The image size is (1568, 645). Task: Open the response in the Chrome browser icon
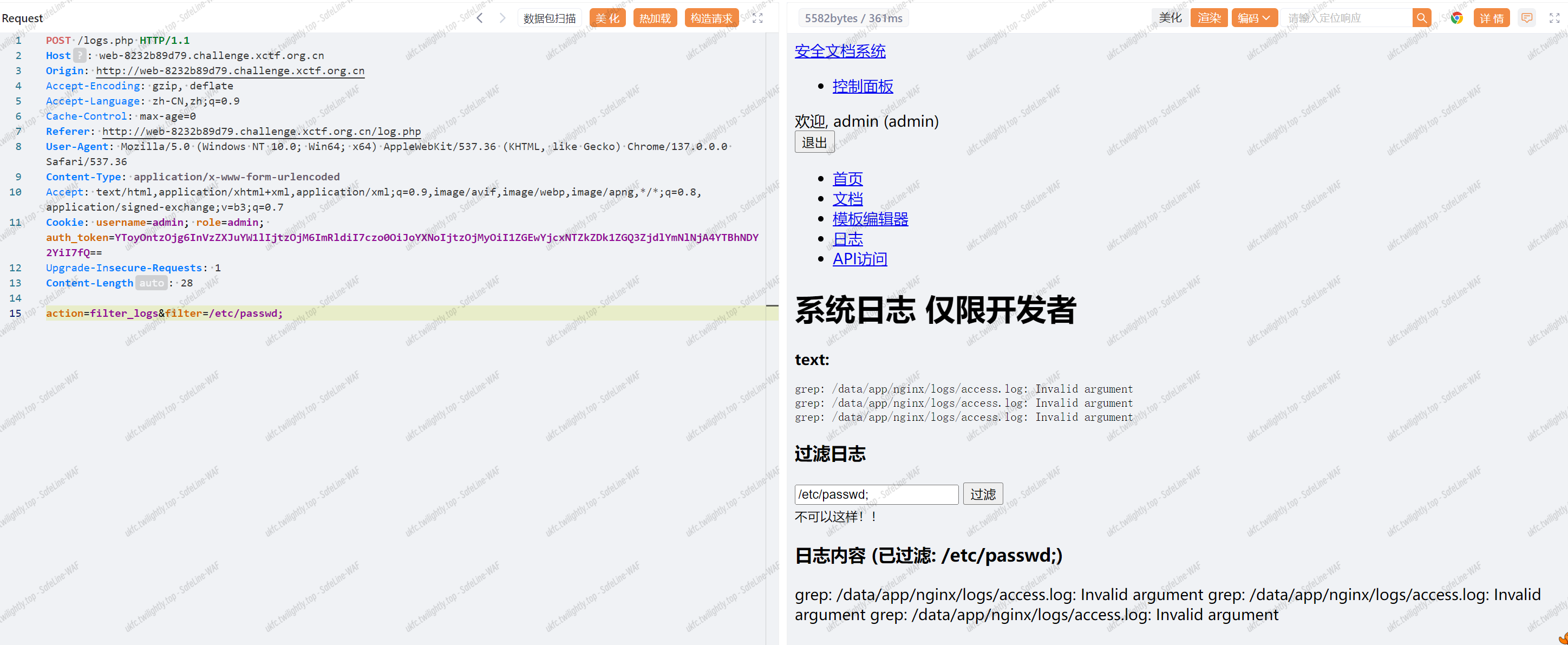pos(1456,18)
